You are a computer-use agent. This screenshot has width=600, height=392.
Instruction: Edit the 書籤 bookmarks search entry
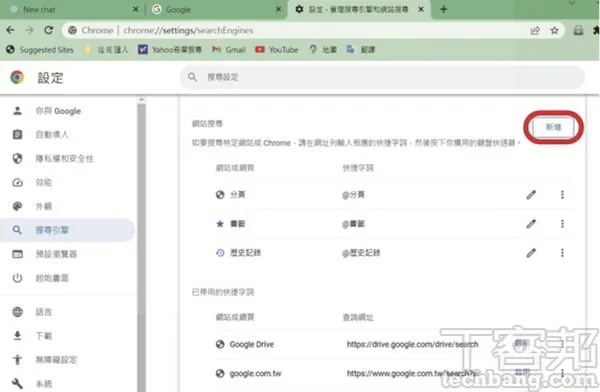[531, 224]
